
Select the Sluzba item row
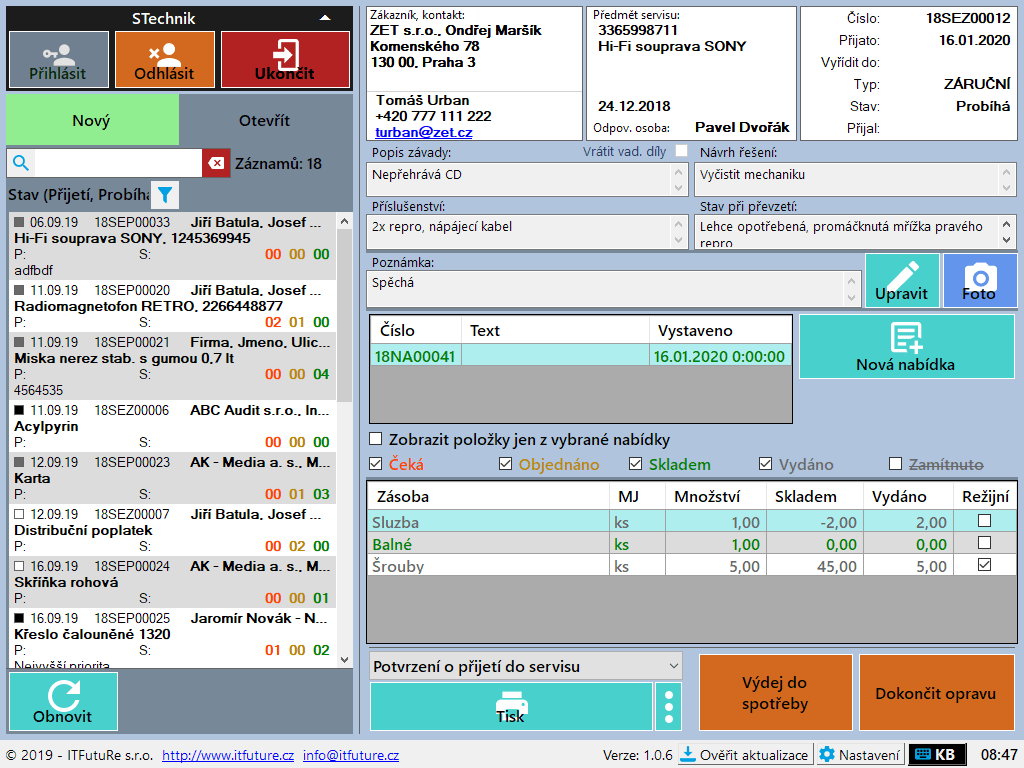pyautogui.click(x=692, y=522)
